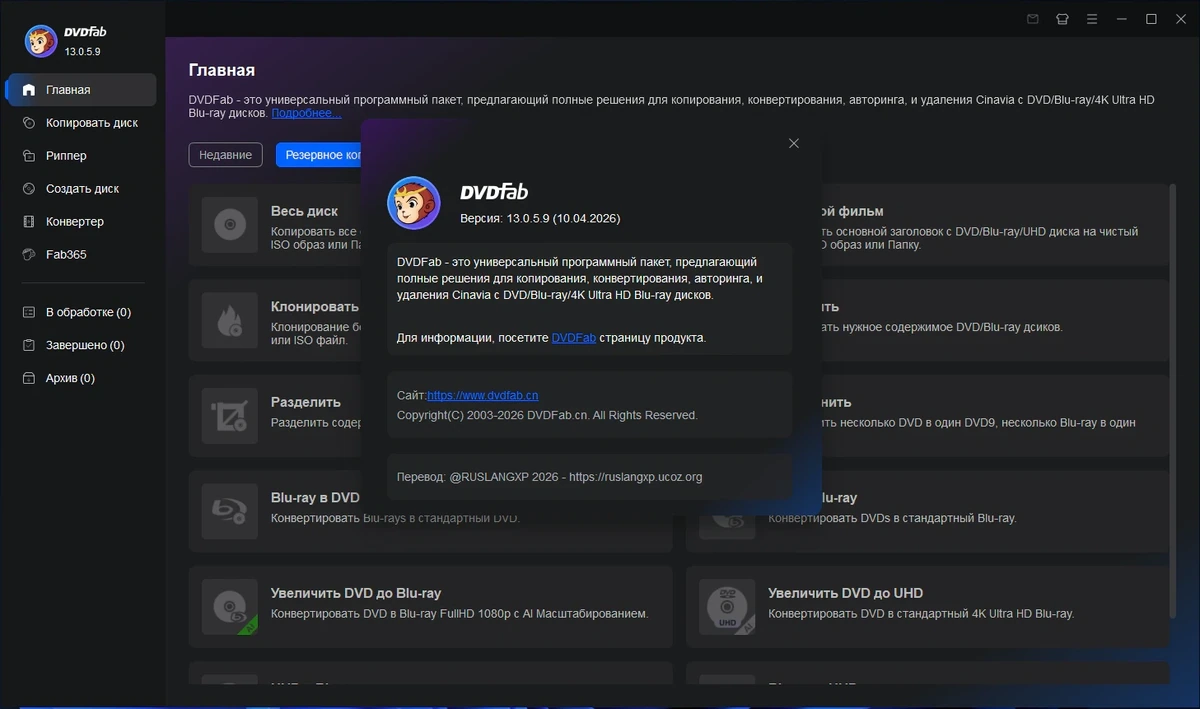
Task: Click the version text 13.0.5.9 (10.04.2026)
Action: (540, 218)
